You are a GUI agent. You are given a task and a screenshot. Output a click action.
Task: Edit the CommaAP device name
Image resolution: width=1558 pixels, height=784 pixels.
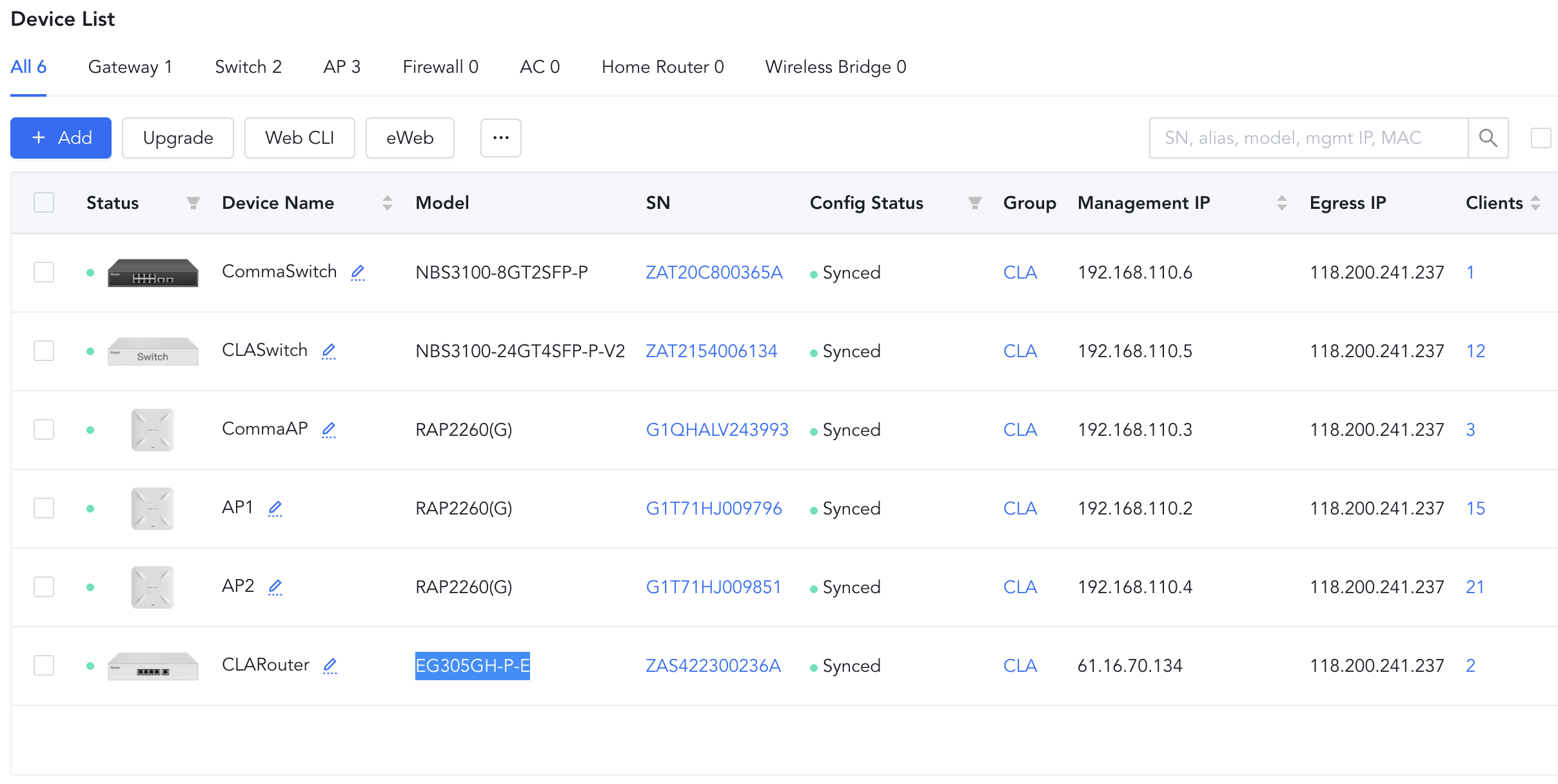[x=329, y=430]
